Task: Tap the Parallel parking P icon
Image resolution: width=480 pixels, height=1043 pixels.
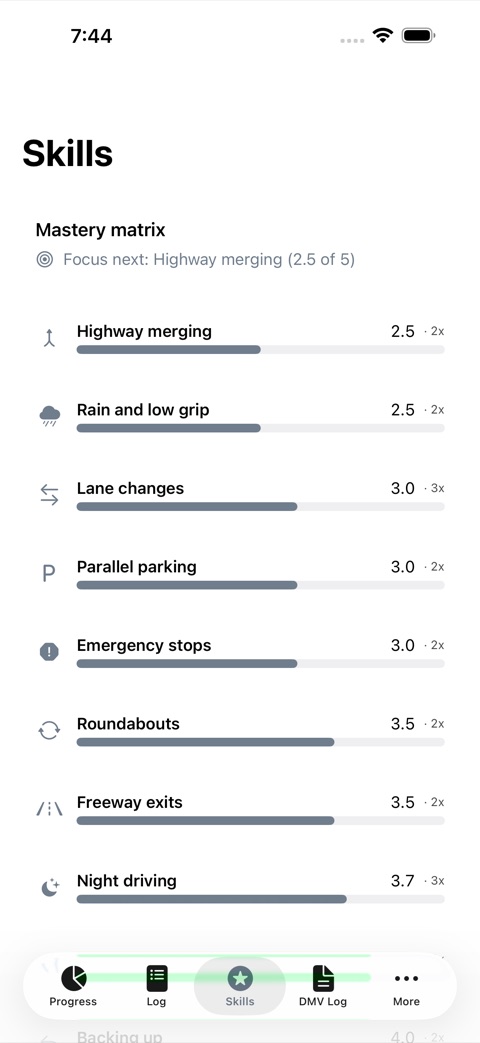Action: (49, 573)
